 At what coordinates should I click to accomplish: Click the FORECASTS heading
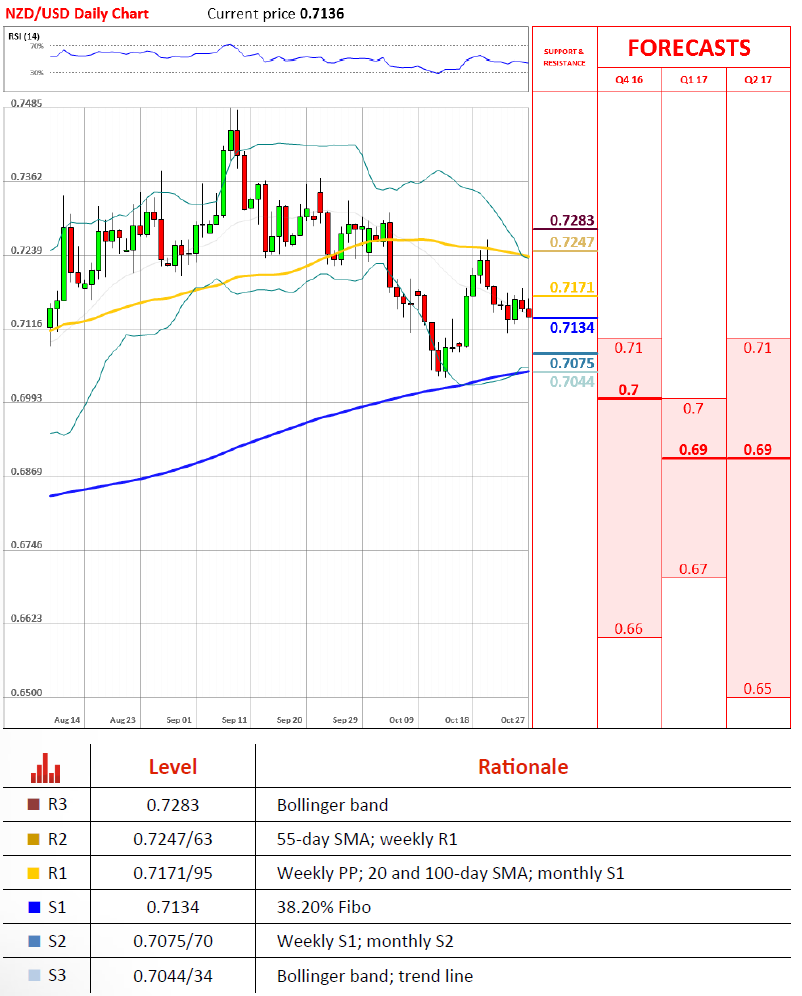click(x=689, y=48)
